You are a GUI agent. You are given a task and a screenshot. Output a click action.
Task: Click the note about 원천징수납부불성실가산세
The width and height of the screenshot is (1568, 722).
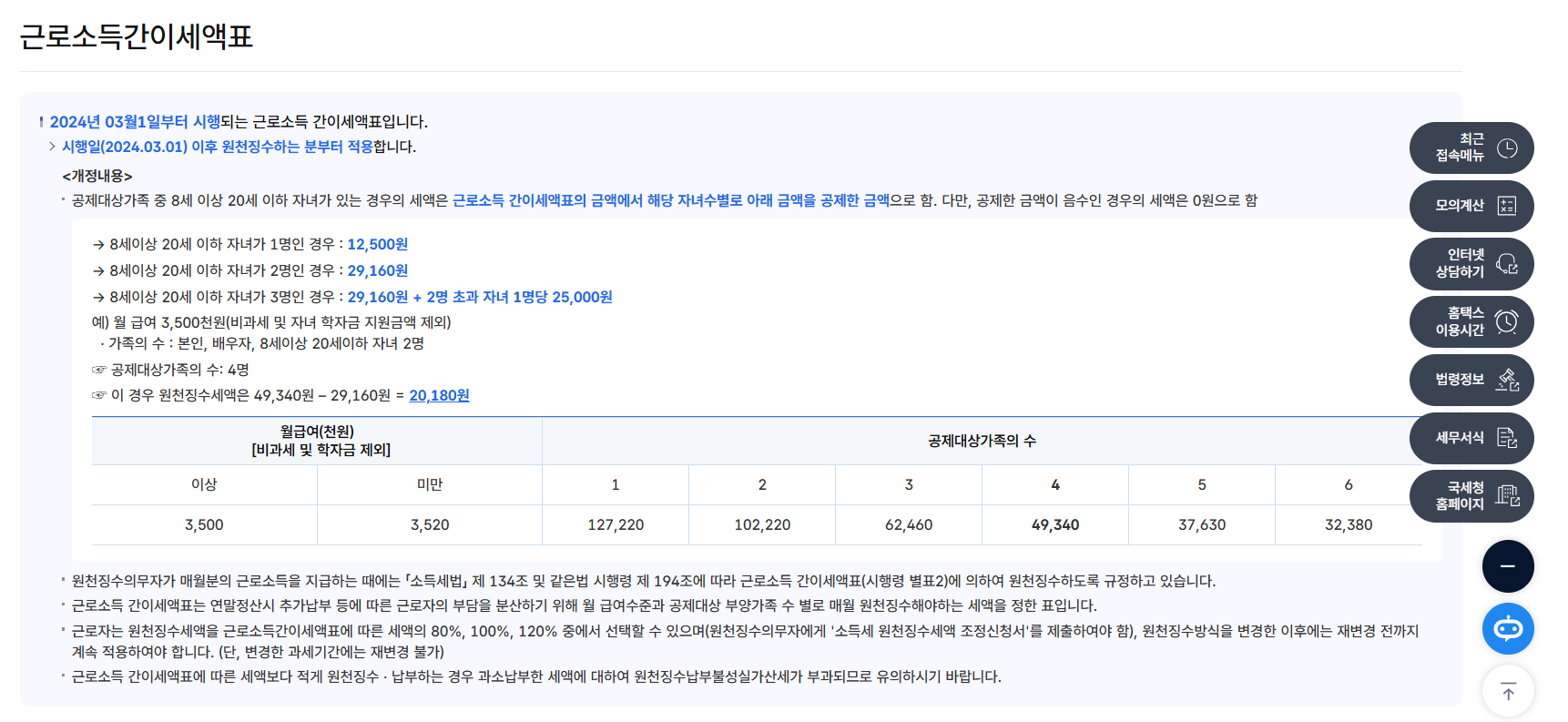pyautogui.click(x=536, y=676)
